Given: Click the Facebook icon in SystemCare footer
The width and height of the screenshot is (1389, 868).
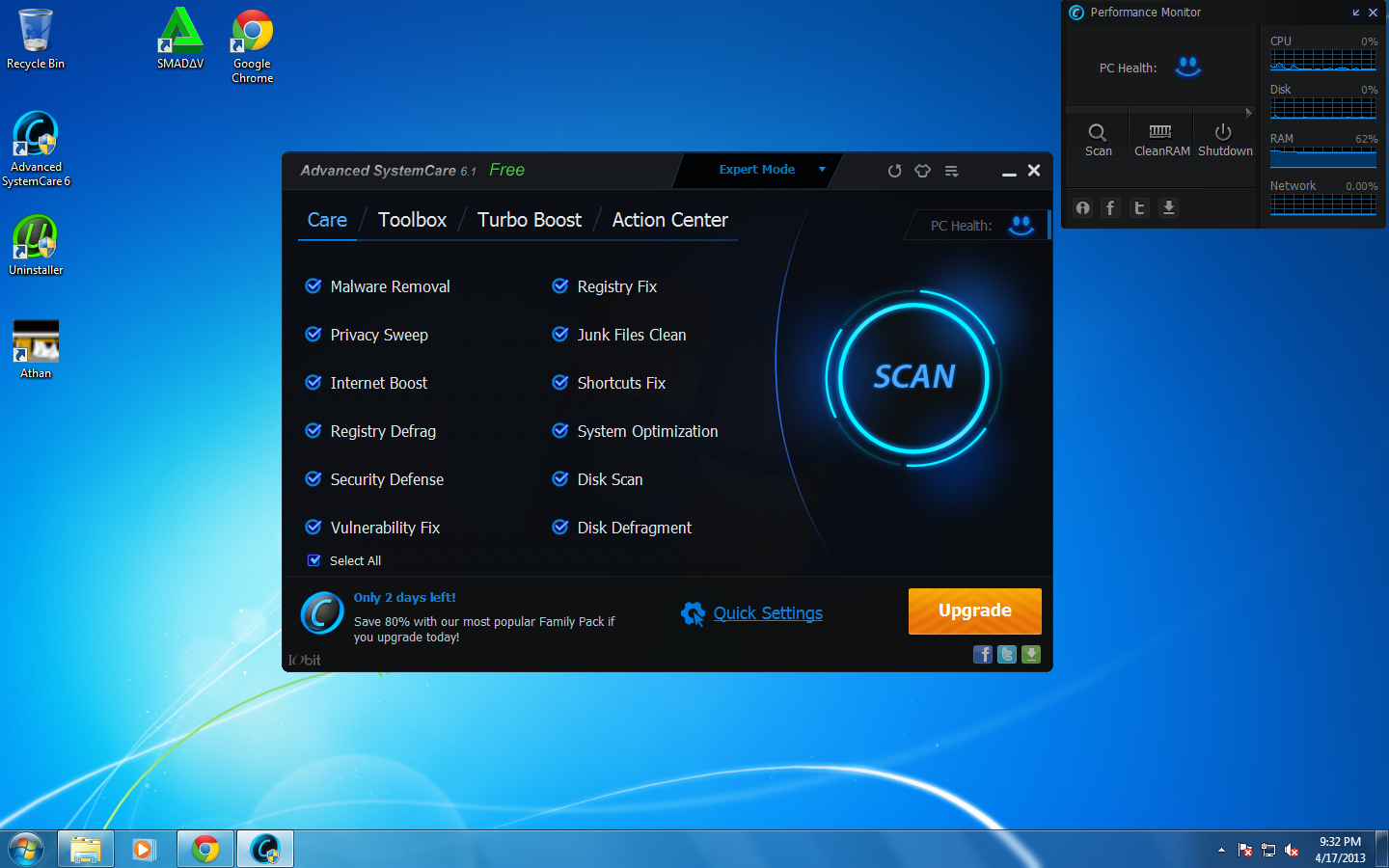Looking at the screenshot, I should [983, 655].
